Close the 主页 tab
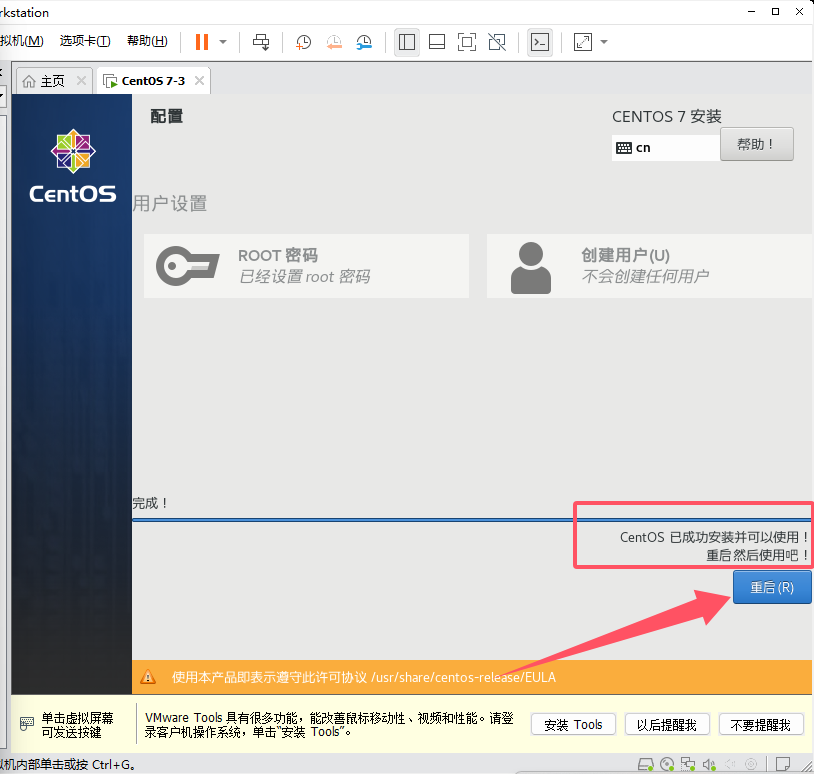Image resolution: width=814 pixels, height=774 pixels. 81,80
